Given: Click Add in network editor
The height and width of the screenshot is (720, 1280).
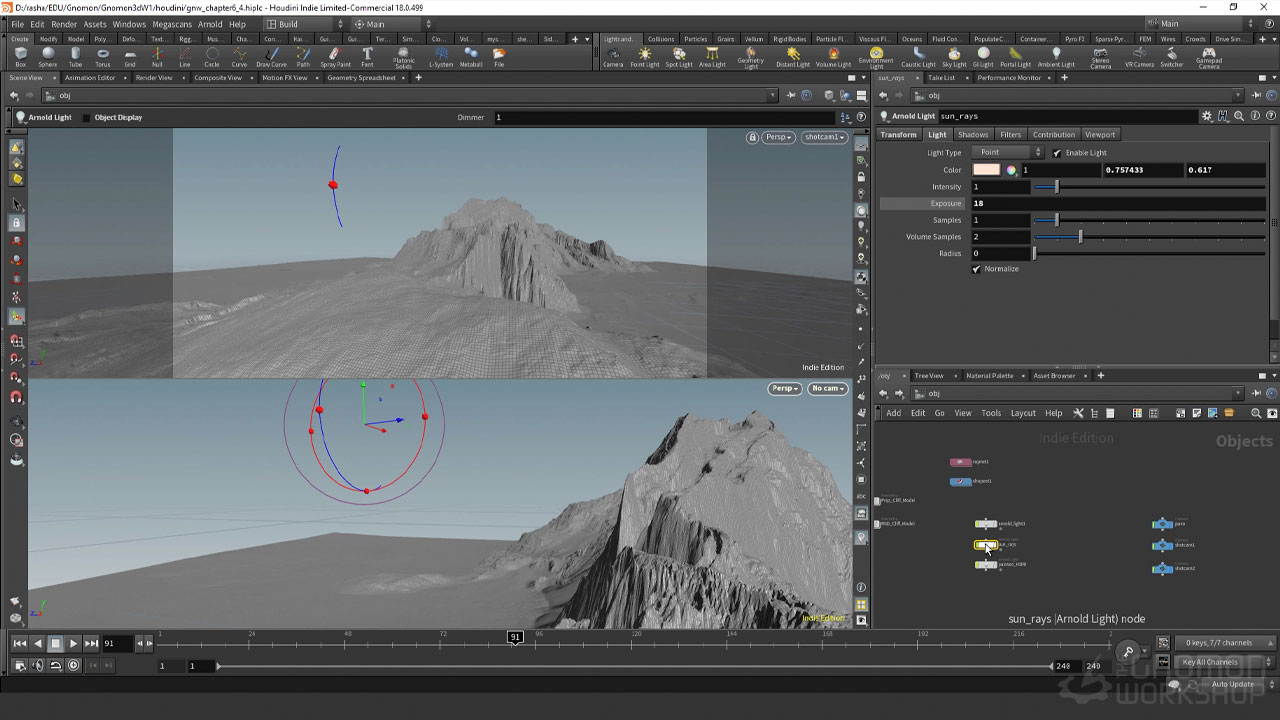Looking at the screenshot, I should tap(893, 413).
